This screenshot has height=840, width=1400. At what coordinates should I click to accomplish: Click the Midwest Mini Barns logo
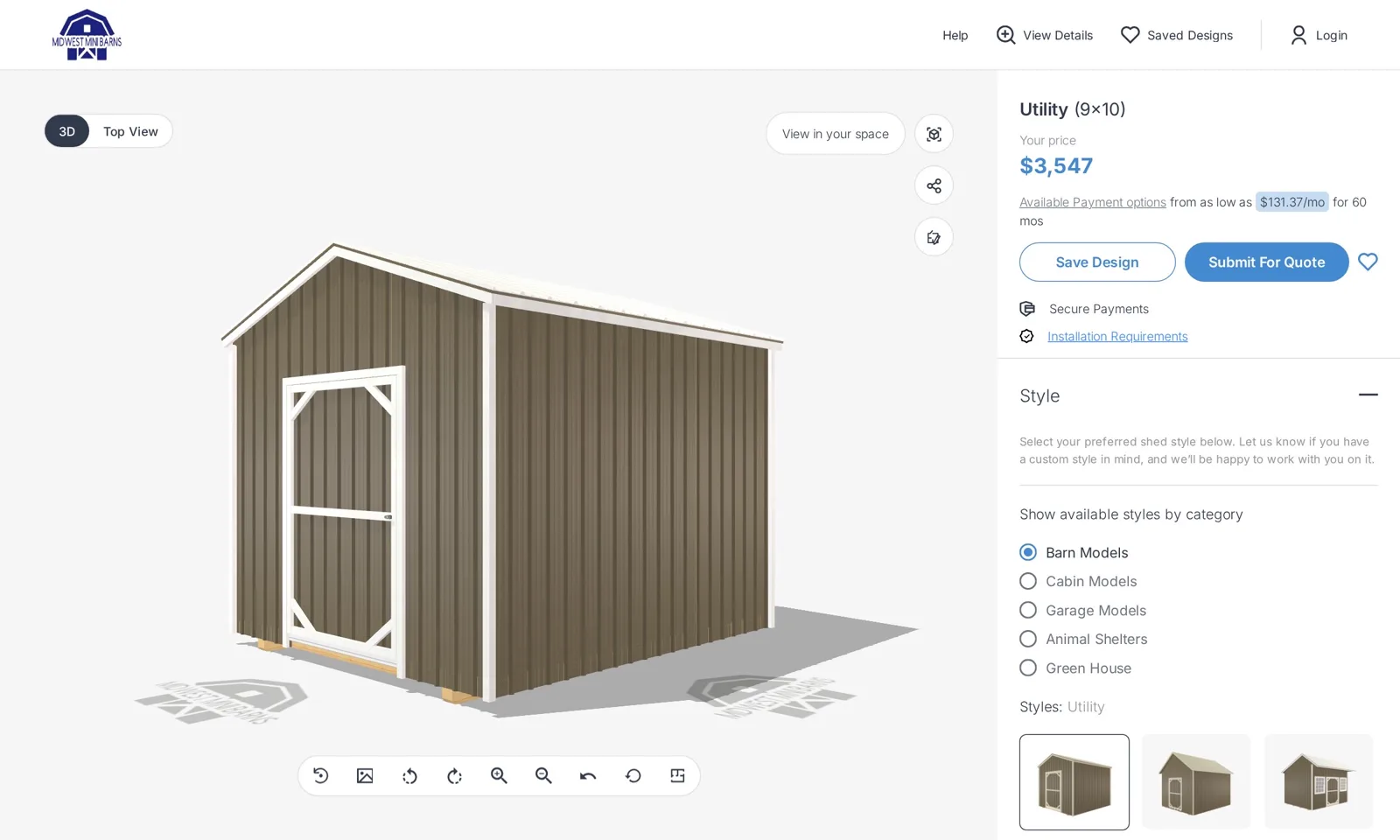87,35
